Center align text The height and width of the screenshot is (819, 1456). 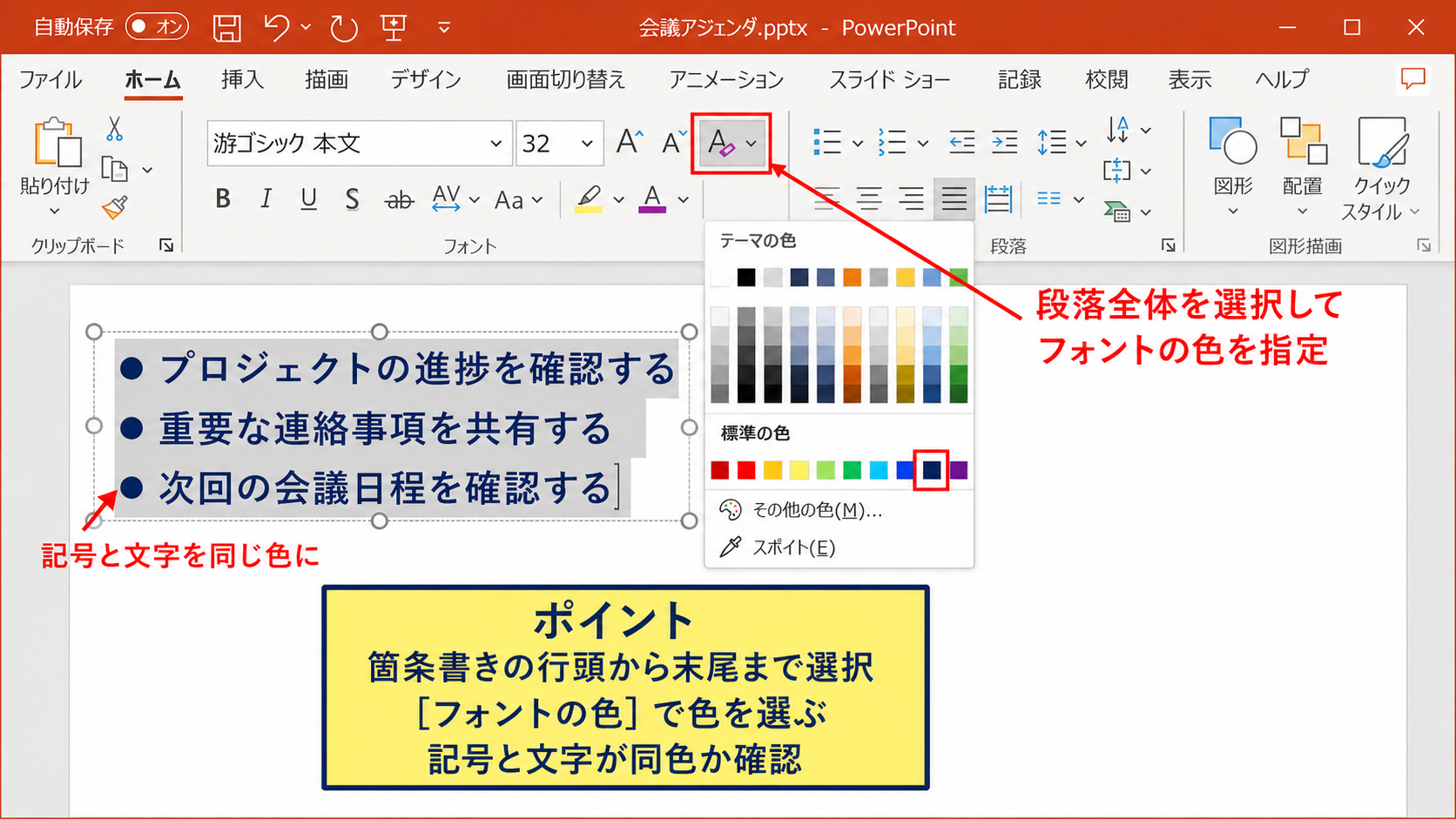[x=869, y=199]
